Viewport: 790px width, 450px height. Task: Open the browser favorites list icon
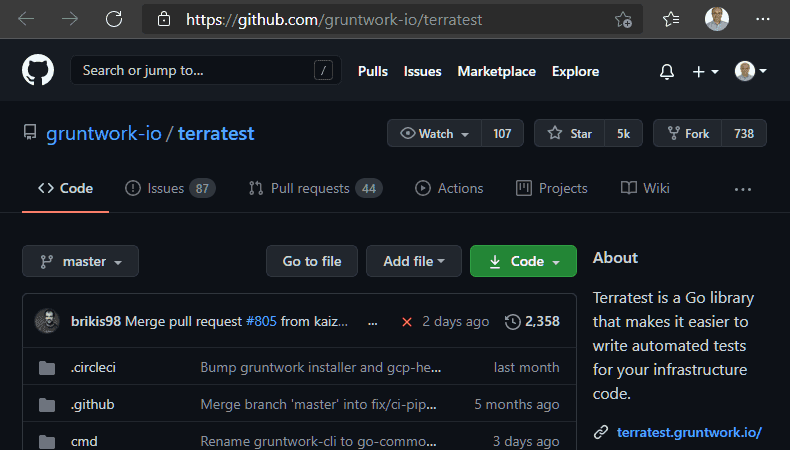click(671, 19)
